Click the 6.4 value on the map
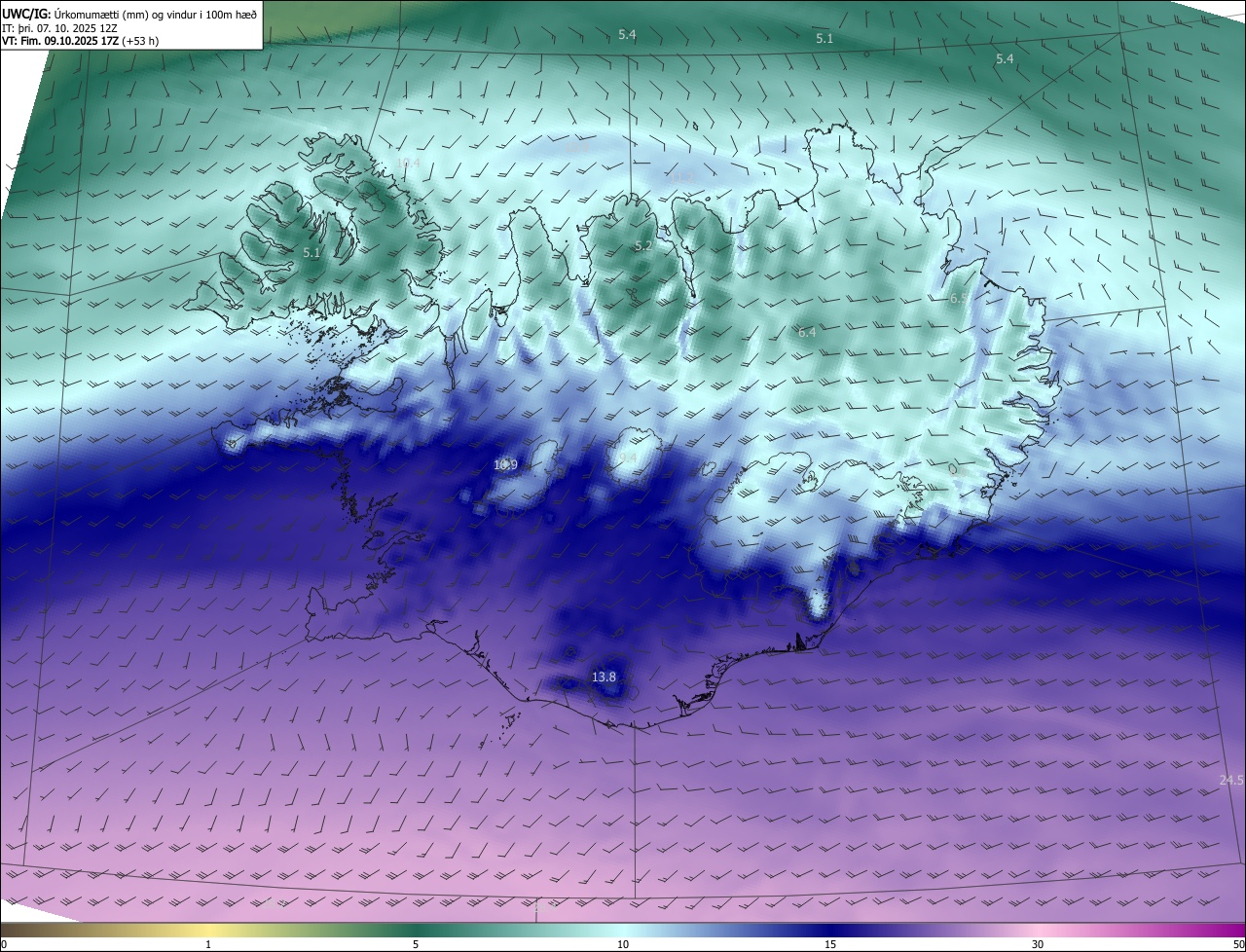Screen dimensions: 1246x952 807,332
